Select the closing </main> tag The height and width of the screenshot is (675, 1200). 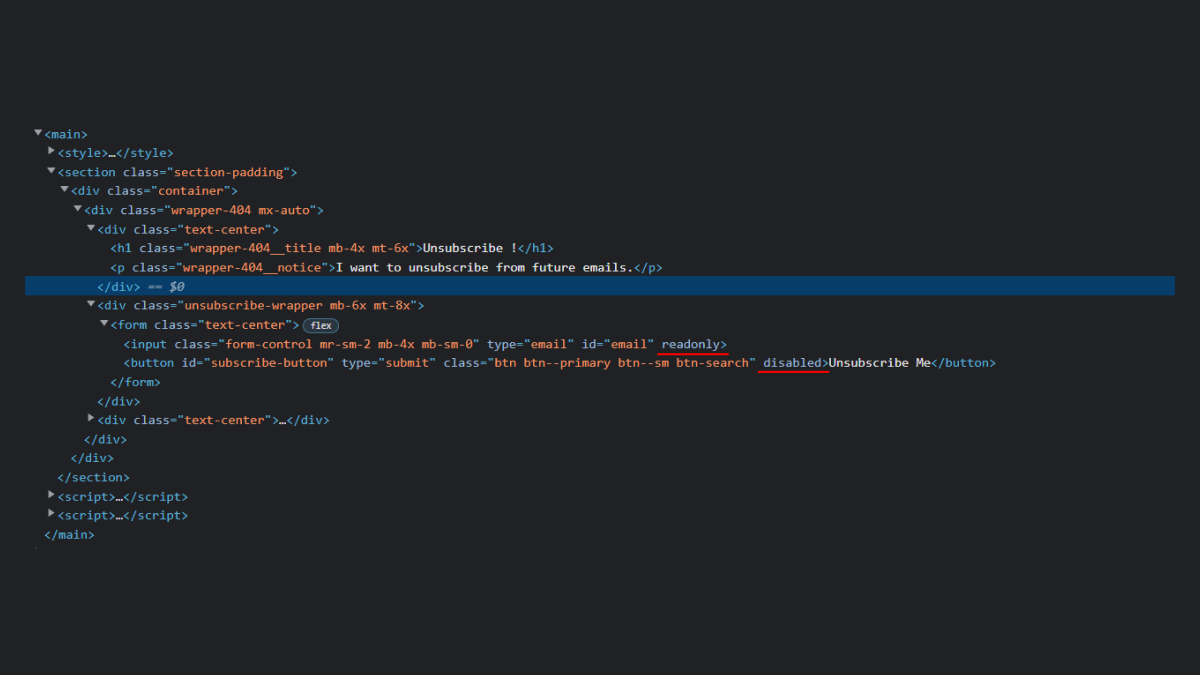coord(69,535)
